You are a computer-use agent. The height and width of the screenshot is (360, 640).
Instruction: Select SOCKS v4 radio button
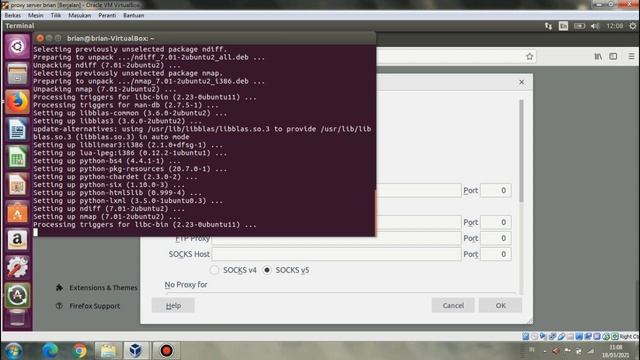214,270
